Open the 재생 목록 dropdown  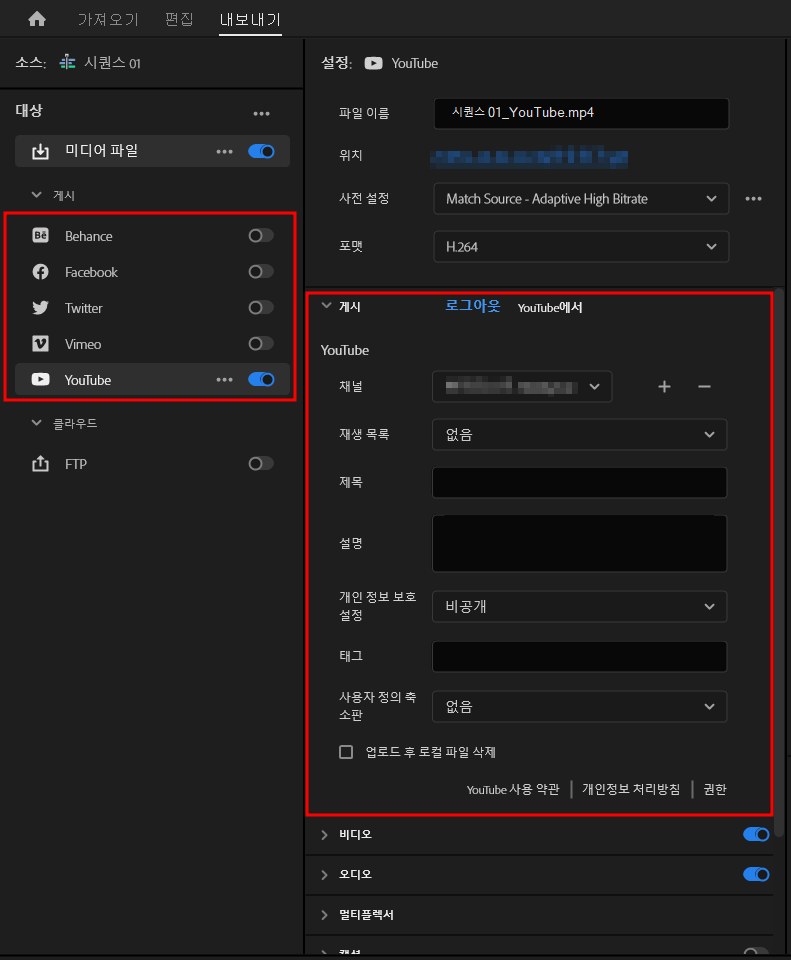[x=580, y=435]
